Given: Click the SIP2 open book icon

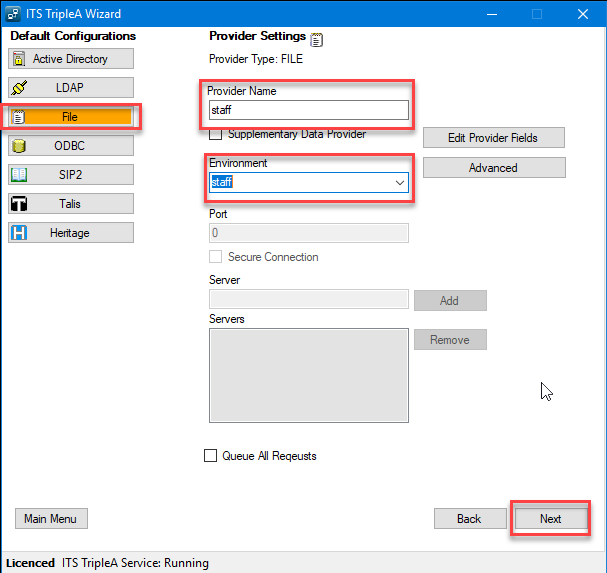Looking at the screenshot, I should 18,175.
